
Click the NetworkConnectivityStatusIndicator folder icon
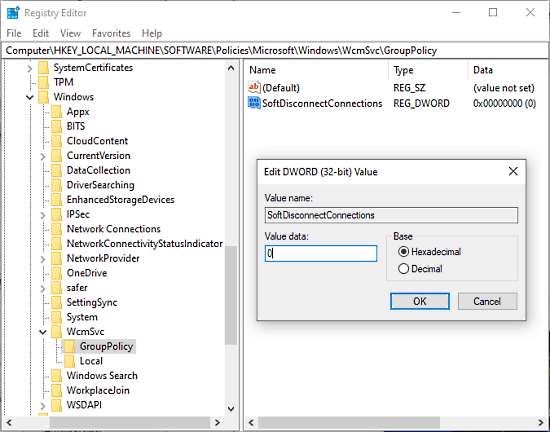click(56, 244)
